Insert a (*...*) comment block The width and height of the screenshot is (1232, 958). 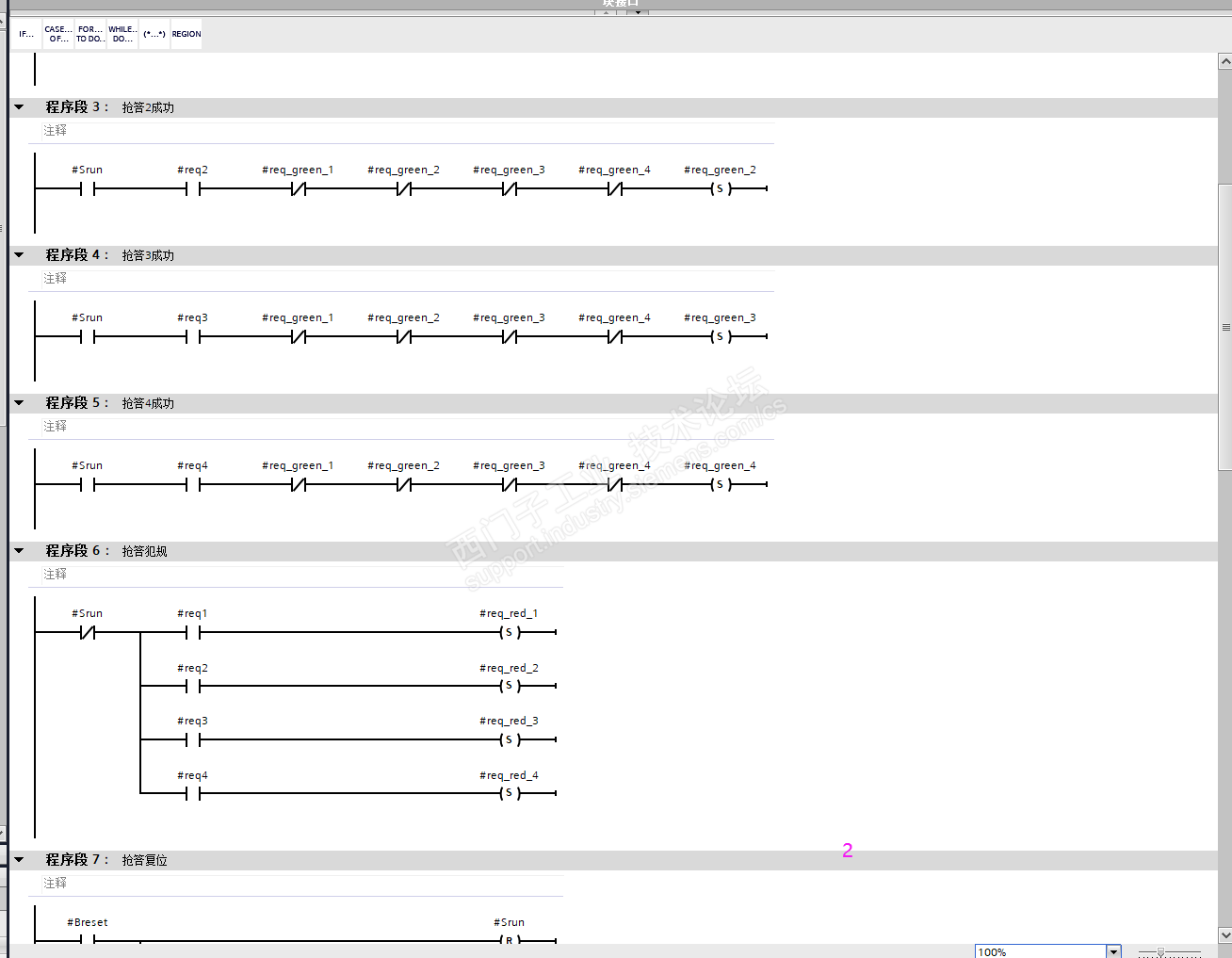154,34
